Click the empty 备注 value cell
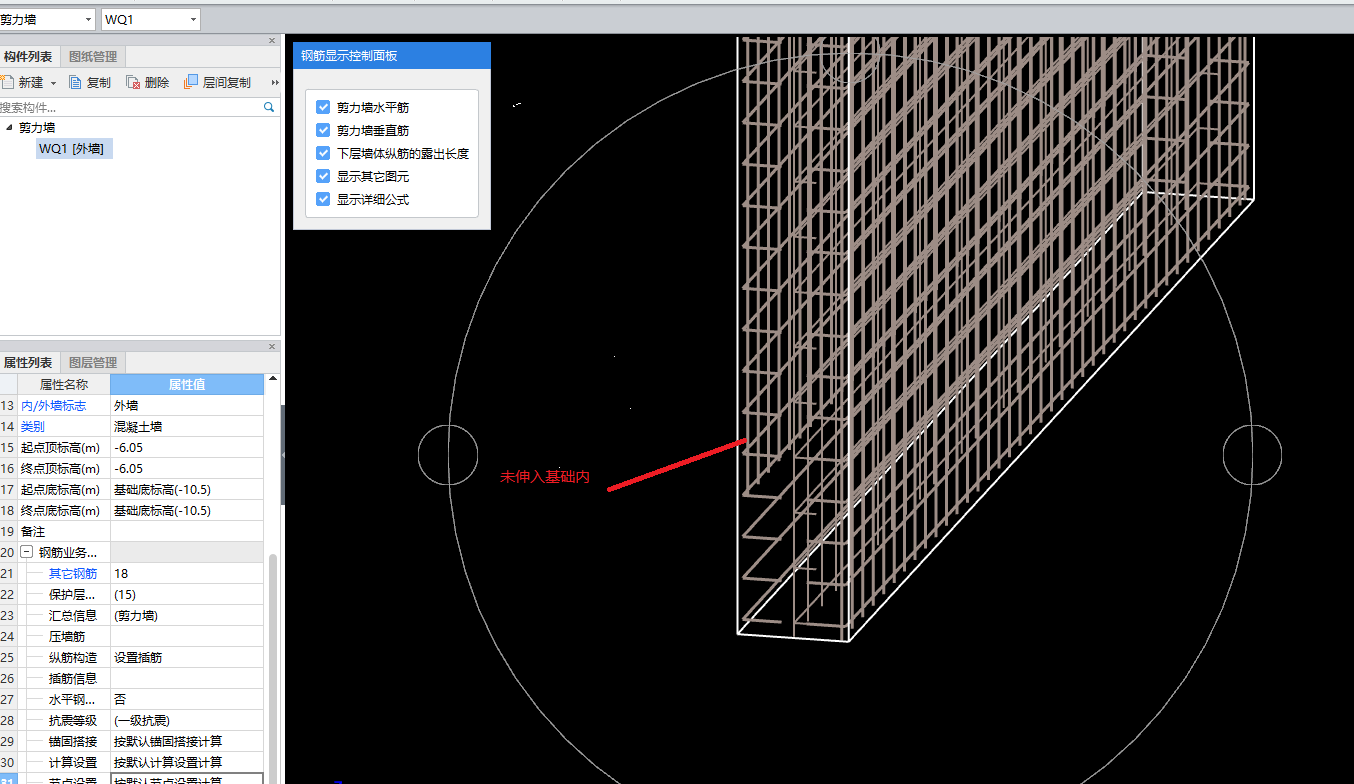This screenshot has width=1354, height=784. point(187,532)
